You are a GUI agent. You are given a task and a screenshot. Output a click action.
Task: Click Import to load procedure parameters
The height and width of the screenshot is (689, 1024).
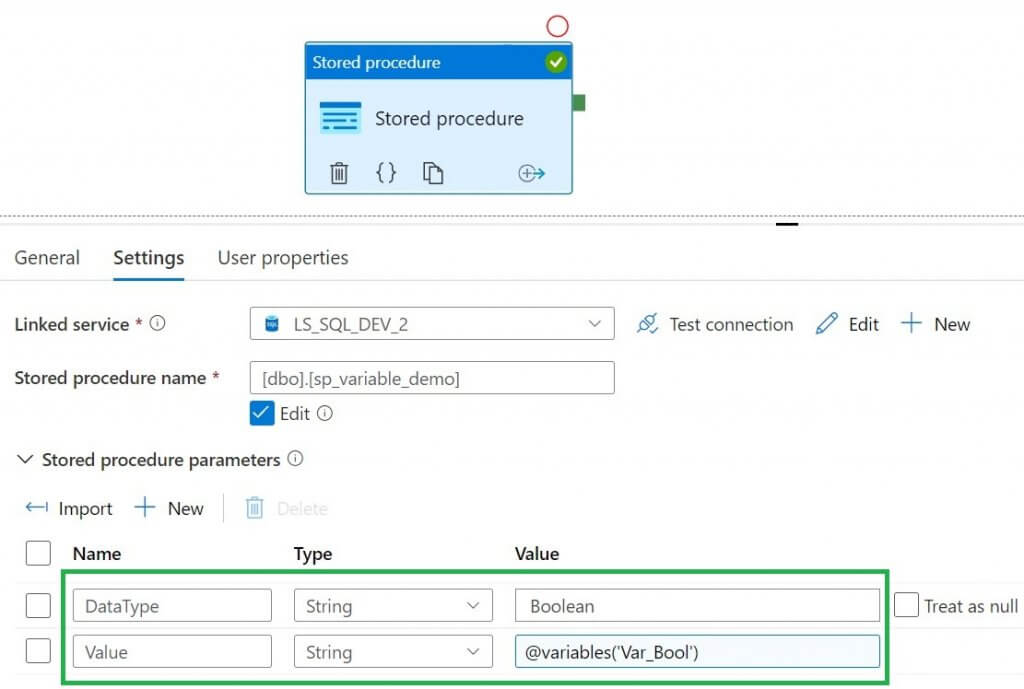[x=69, y=508]
